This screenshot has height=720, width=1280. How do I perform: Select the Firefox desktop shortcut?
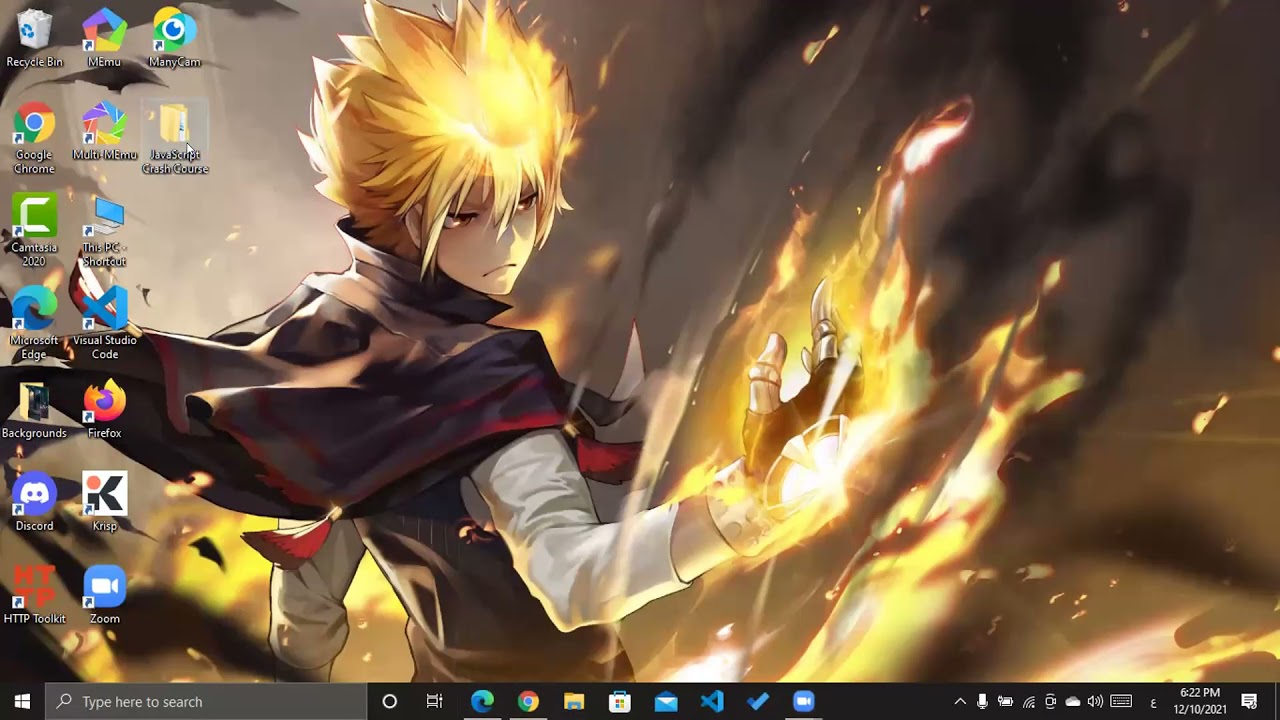104,411
